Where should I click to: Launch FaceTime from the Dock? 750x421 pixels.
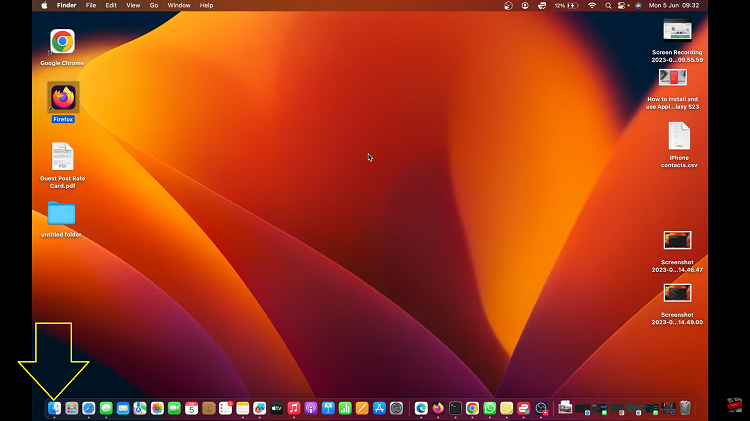tap(174, 408)
